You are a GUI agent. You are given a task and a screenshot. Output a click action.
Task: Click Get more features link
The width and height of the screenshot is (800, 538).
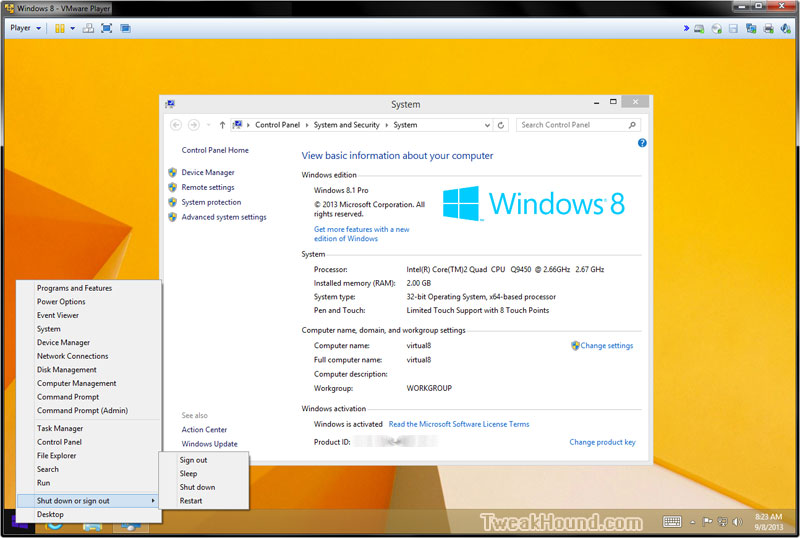click(x=361, y=234)
